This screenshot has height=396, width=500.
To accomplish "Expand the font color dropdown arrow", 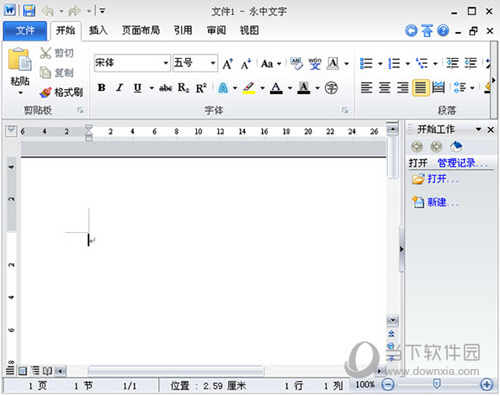I will click(x=290, y=88).
